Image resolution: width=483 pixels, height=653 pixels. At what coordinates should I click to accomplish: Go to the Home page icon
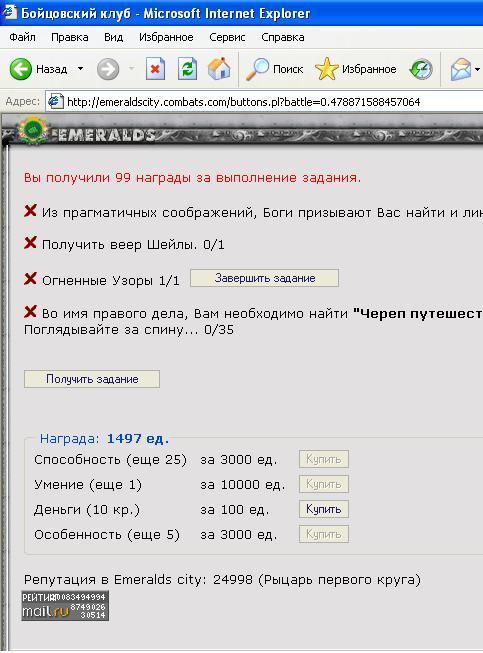click(219, 69)
